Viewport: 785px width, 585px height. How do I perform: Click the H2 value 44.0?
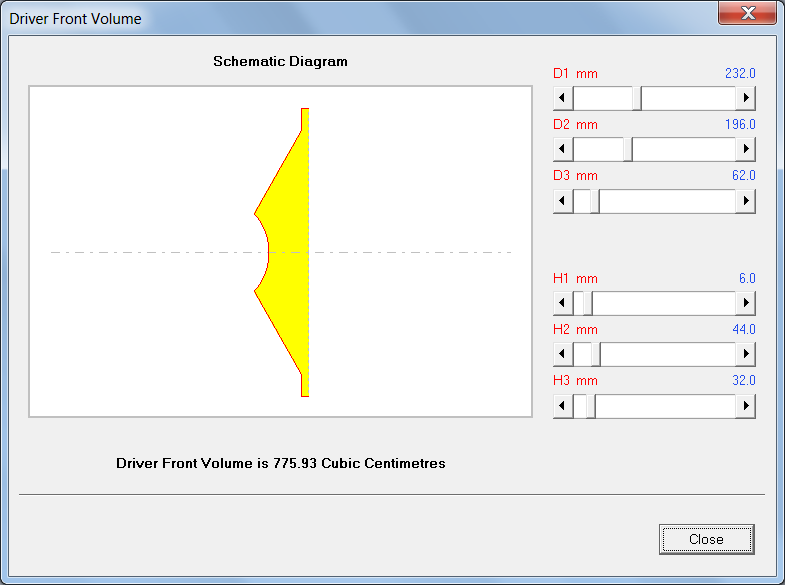coord(743,330)
